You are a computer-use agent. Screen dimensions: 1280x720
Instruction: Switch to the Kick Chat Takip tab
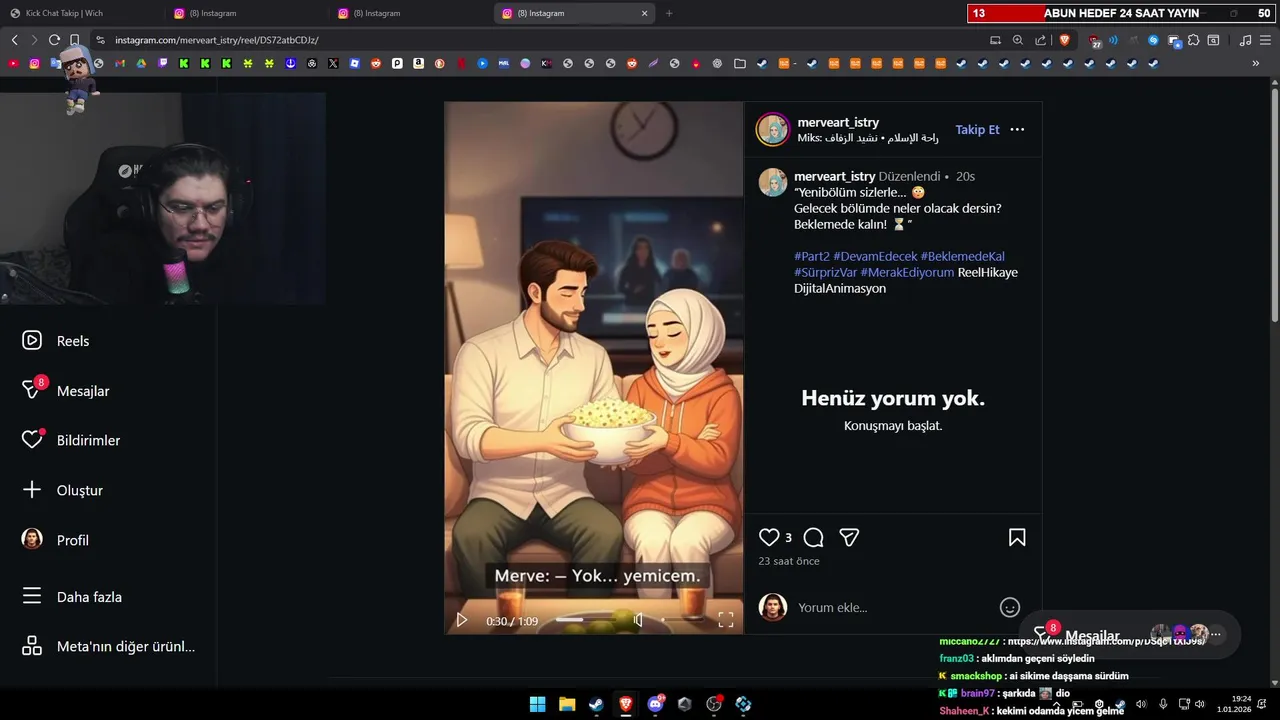pyautogui.click(x=80, y=13)
